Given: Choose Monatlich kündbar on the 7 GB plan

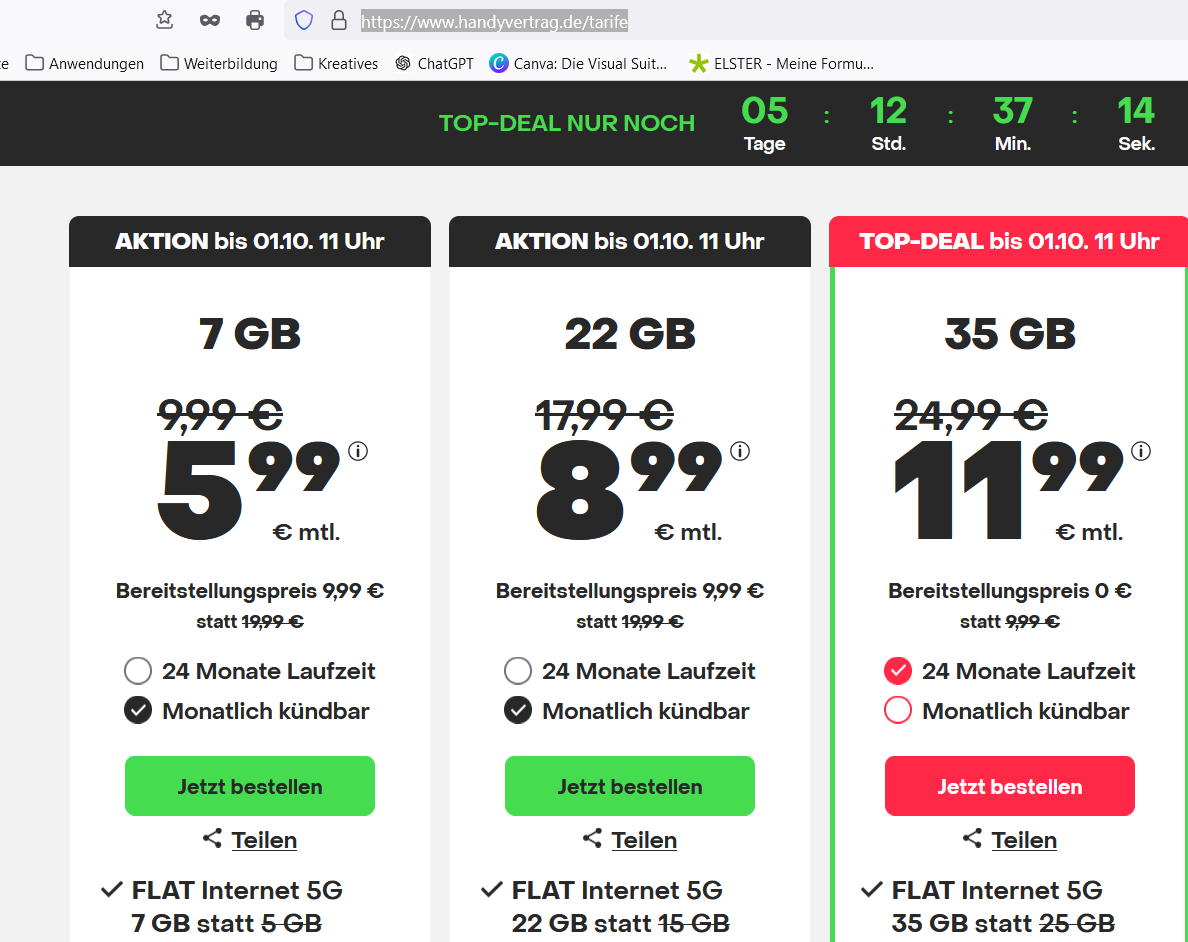Looking at the screenshot, I should pos(138,711).
